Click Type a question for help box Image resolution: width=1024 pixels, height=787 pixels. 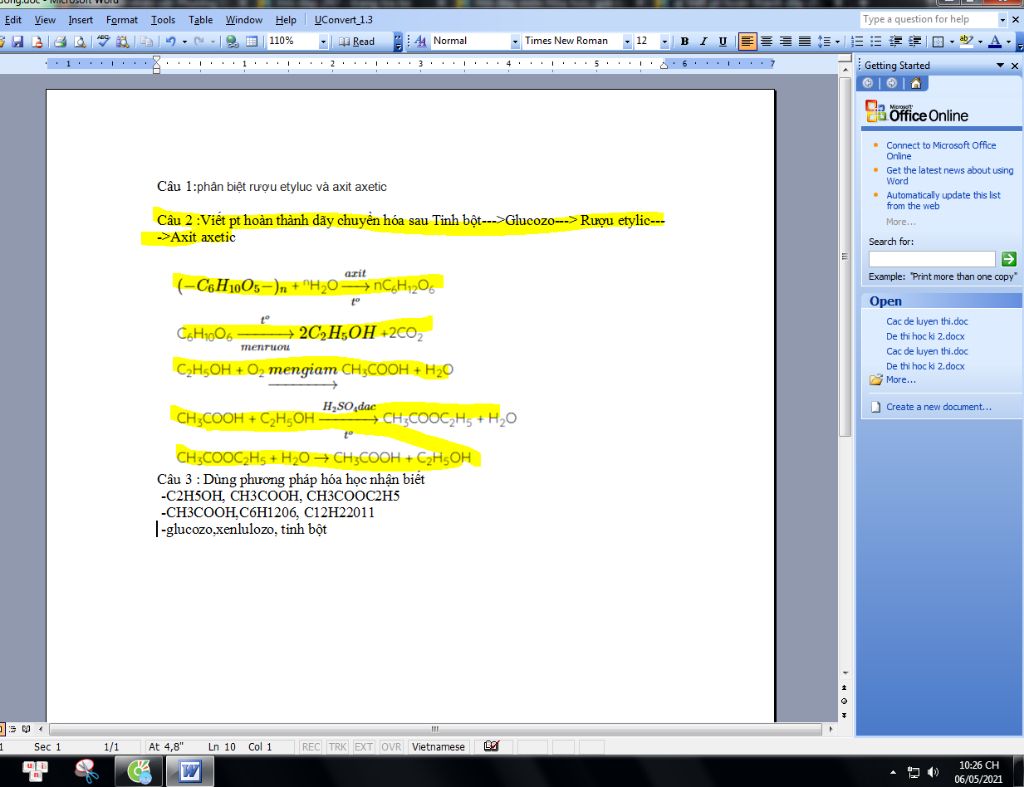tap(929, 20)
